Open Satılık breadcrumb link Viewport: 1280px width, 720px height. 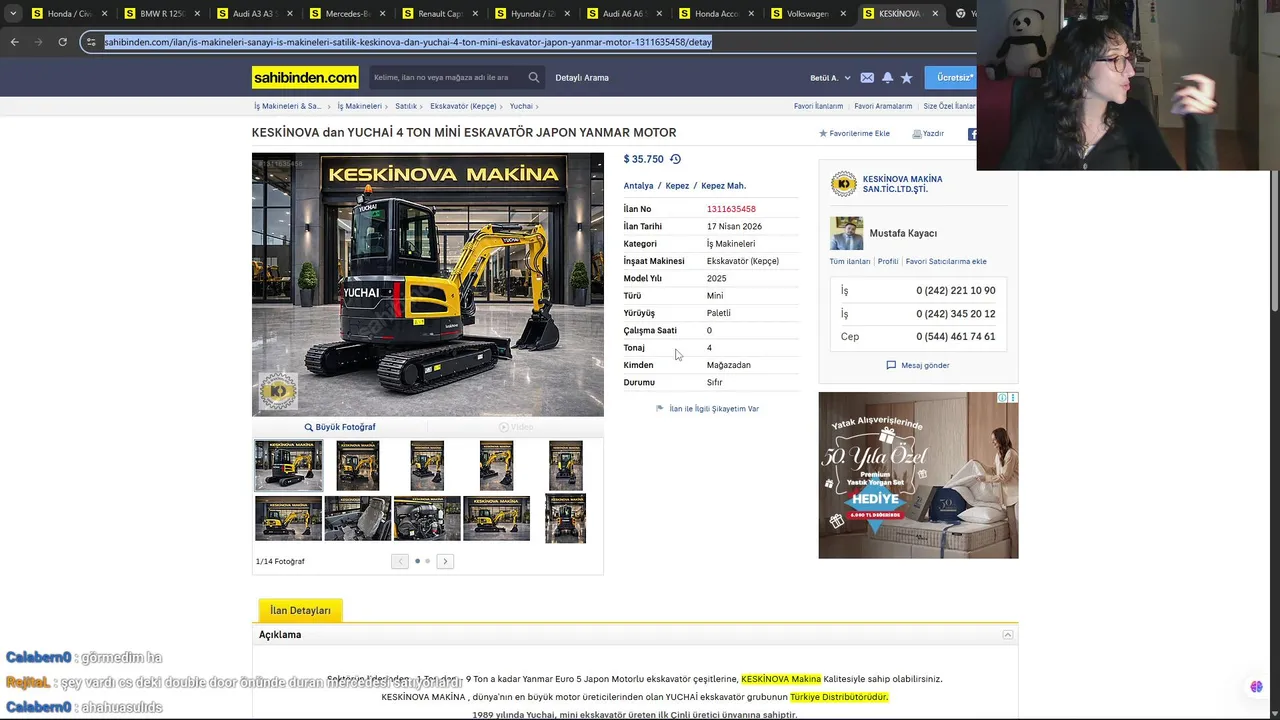click(x=405, y=106)
